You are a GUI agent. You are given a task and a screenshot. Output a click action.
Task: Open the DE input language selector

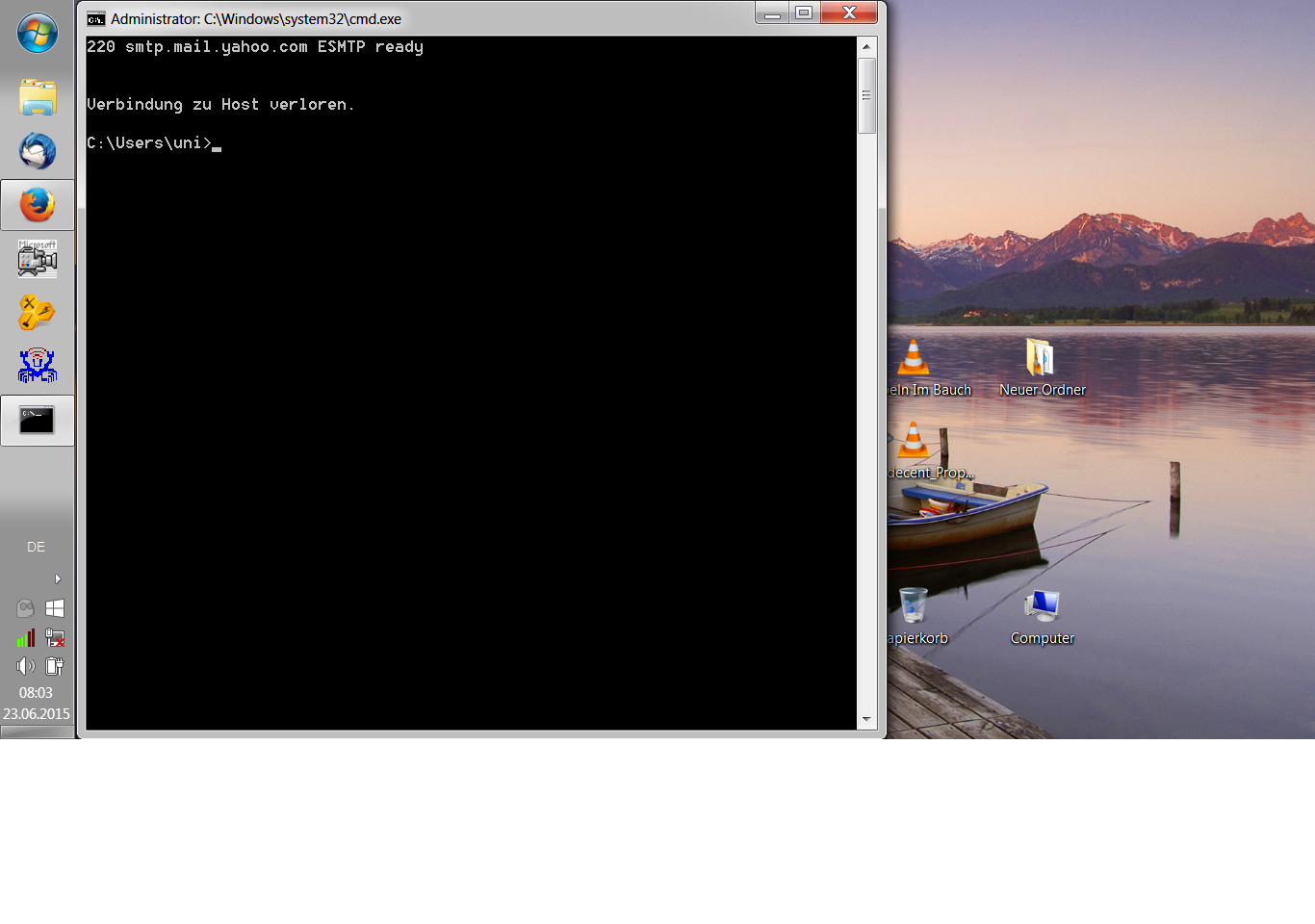tap(37, 547)
